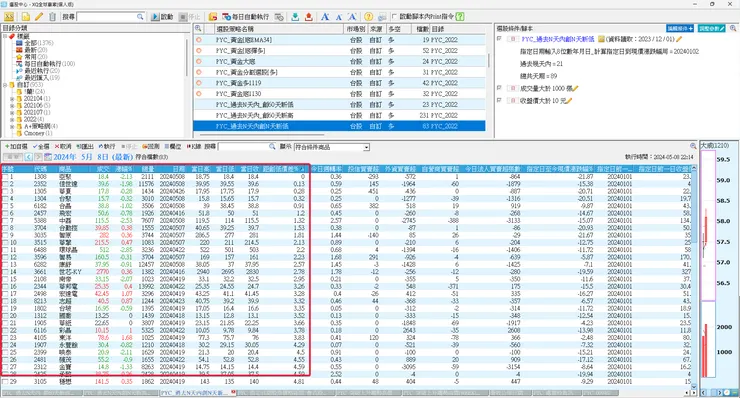Screen dimensions: 740x398
Task: Select the strategy row FYC_黃金多1119
Action: (339, 83)
